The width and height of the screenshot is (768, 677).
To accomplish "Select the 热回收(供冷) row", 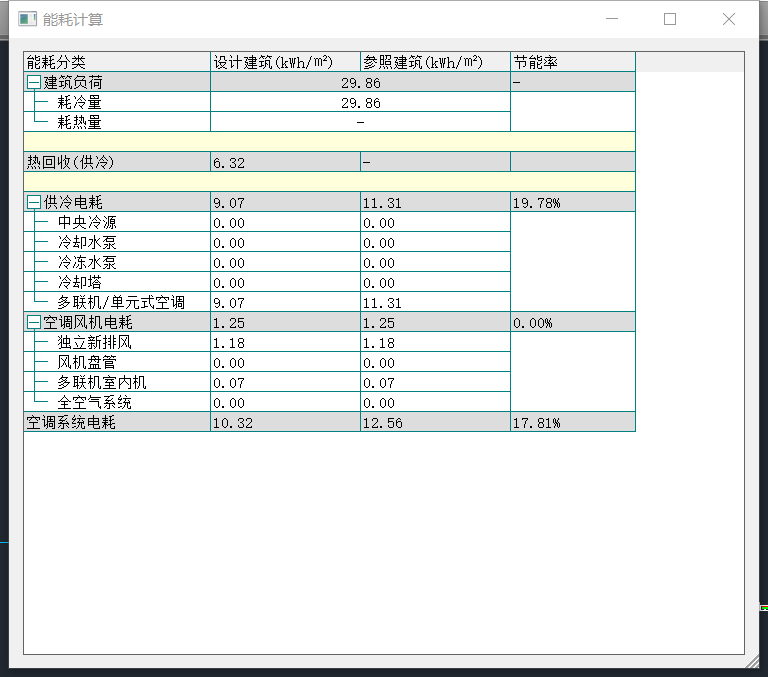I will [x=70, y=162].
